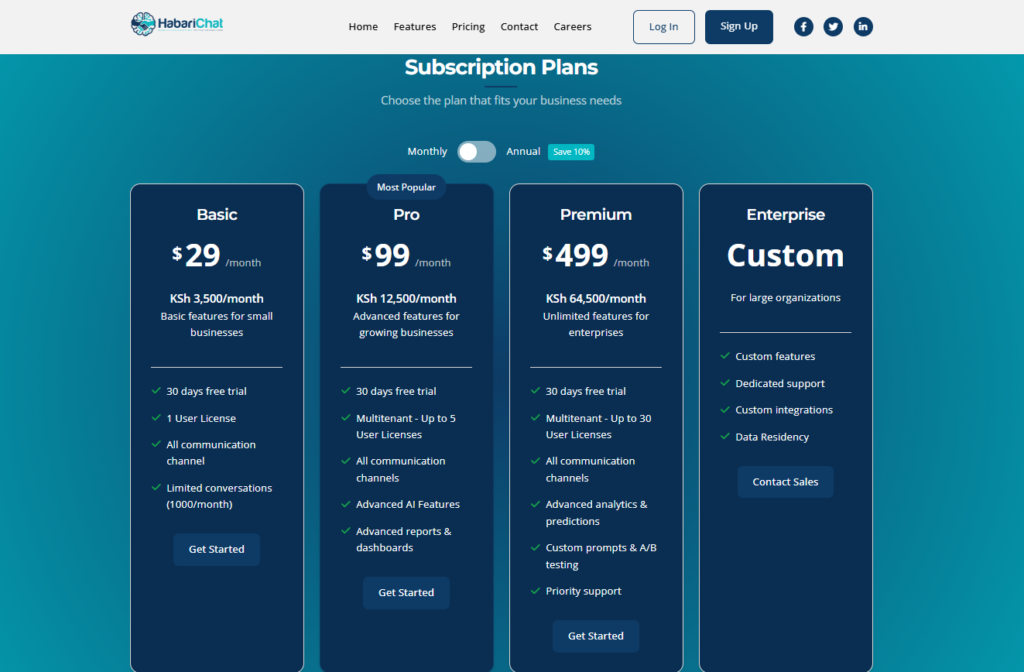Click checkmark icon beside 1 User License
1024x672 pixels.
pos(156,418)
